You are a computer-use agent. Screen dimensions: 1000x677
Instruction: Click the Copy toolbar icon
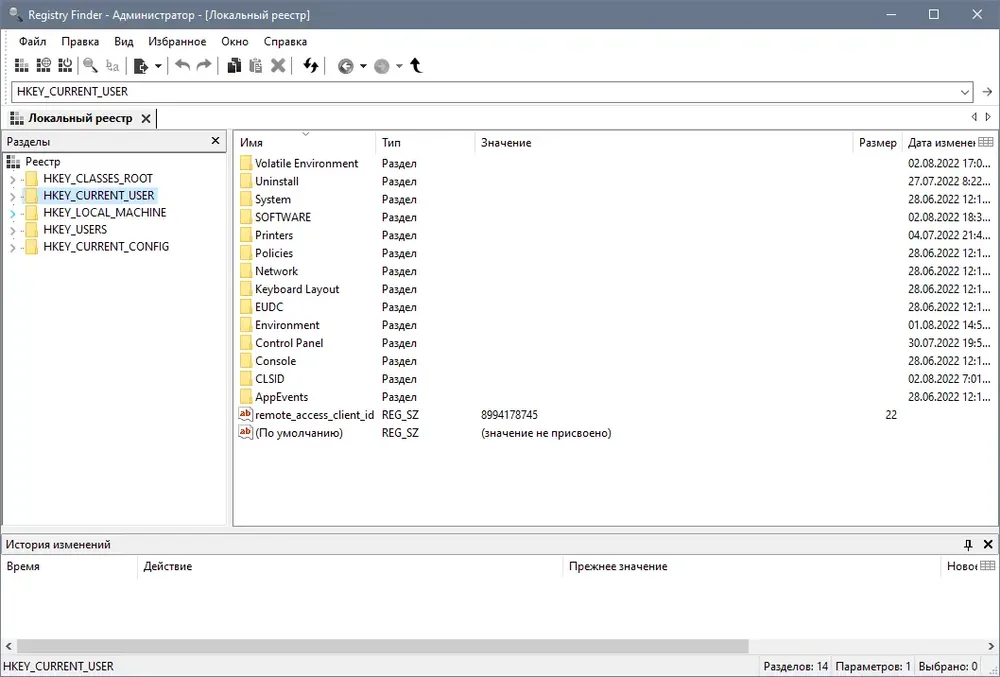click(234, 65)
